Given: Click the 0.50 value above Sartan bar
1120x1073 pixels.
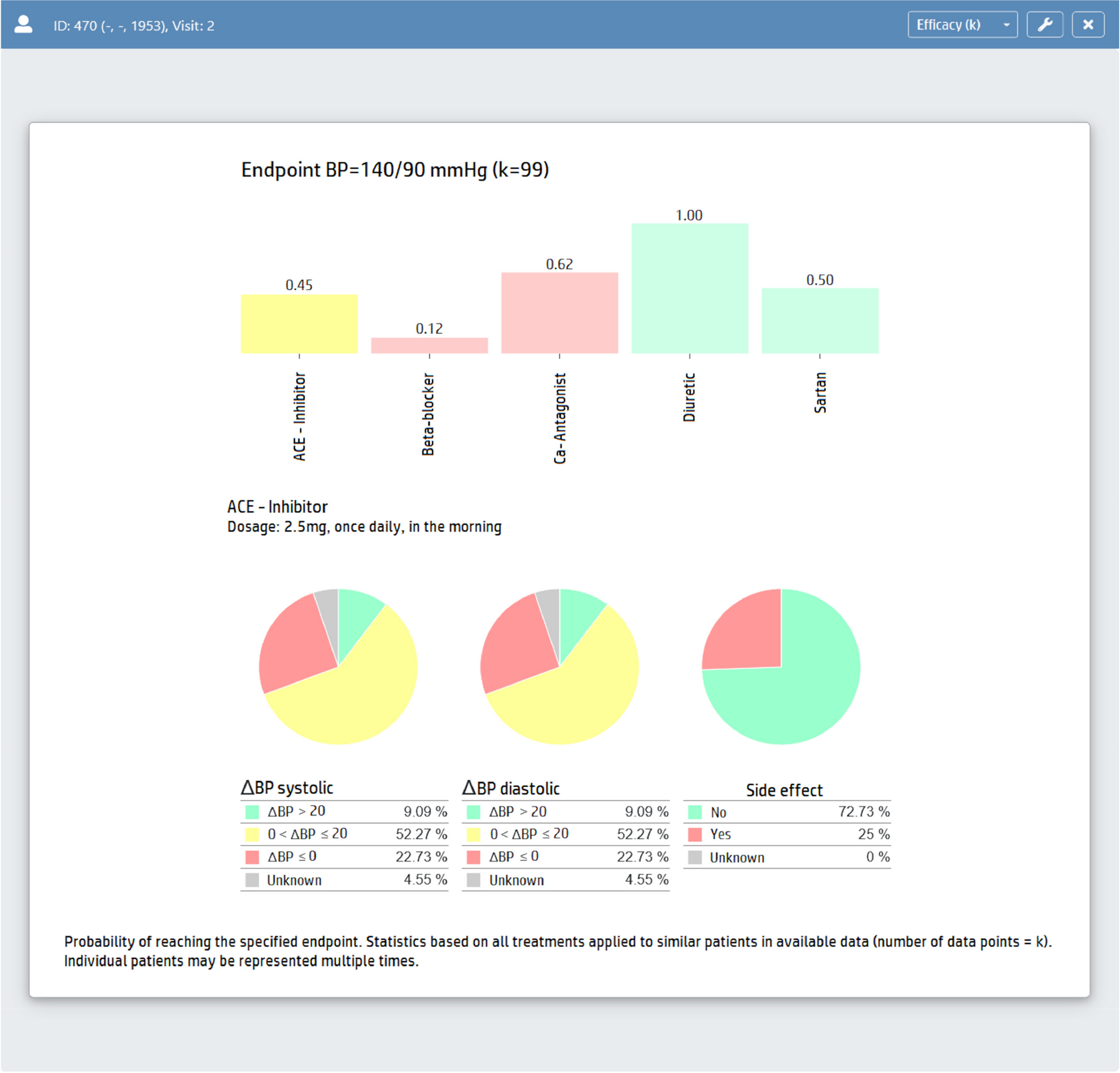Looking at the screenshot, I should [x=819, y=279].
